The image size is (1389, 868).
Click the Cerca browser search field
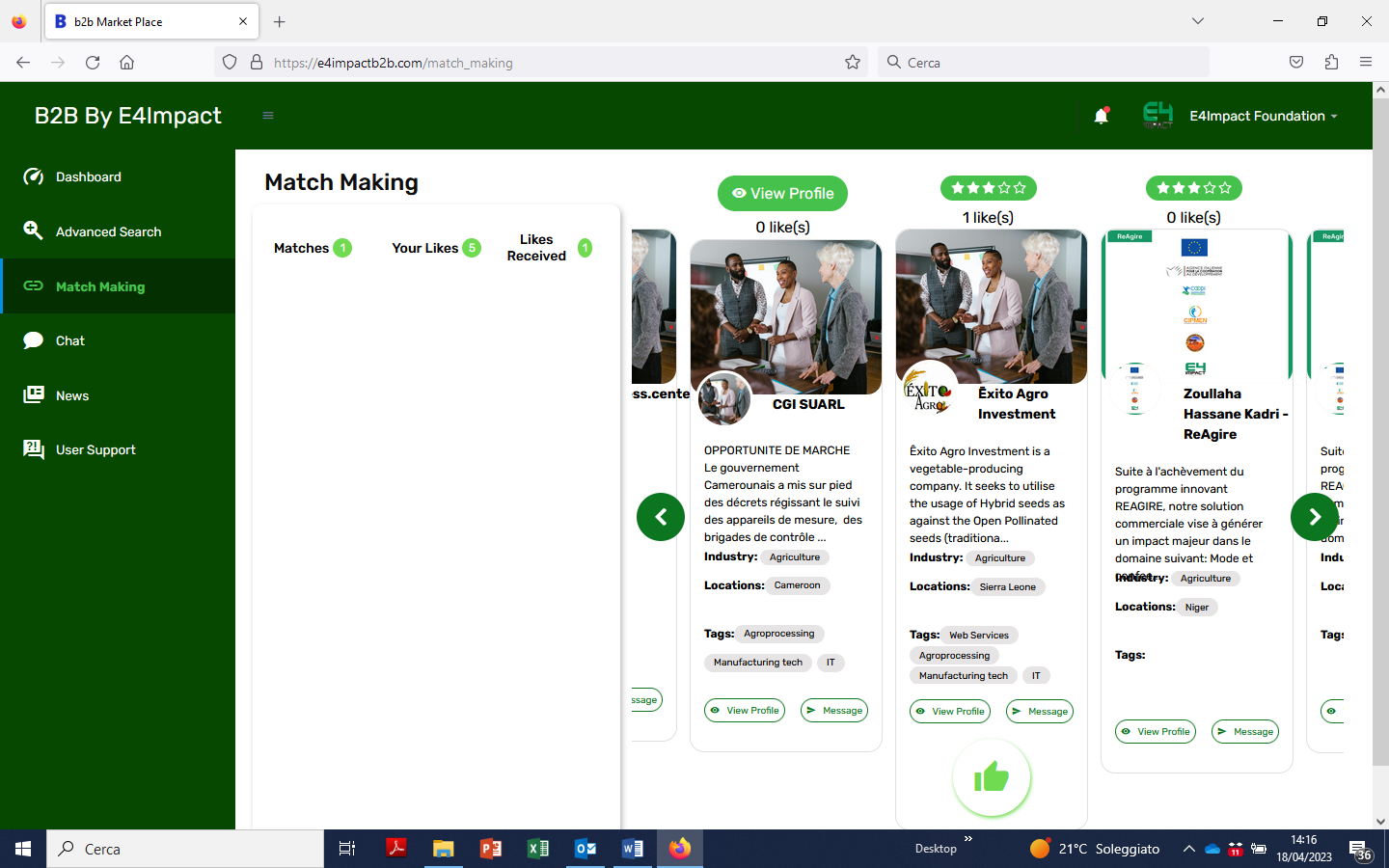[1044, 62]
